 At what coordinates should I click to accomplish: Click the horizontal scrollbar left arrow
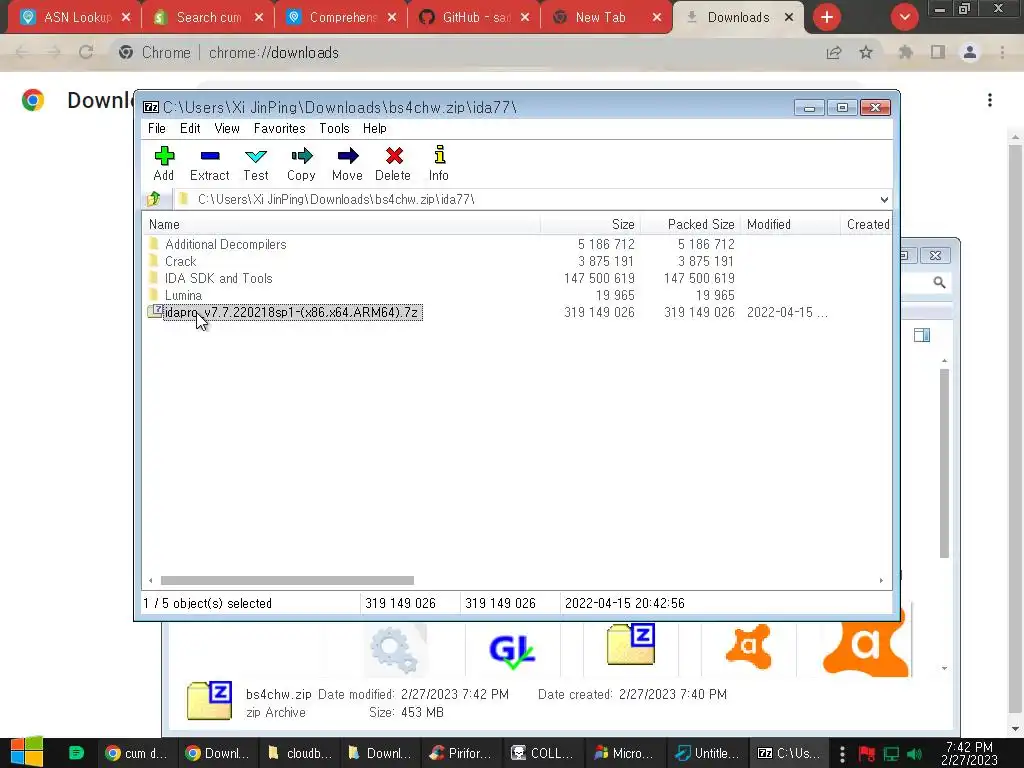(151, 580)
